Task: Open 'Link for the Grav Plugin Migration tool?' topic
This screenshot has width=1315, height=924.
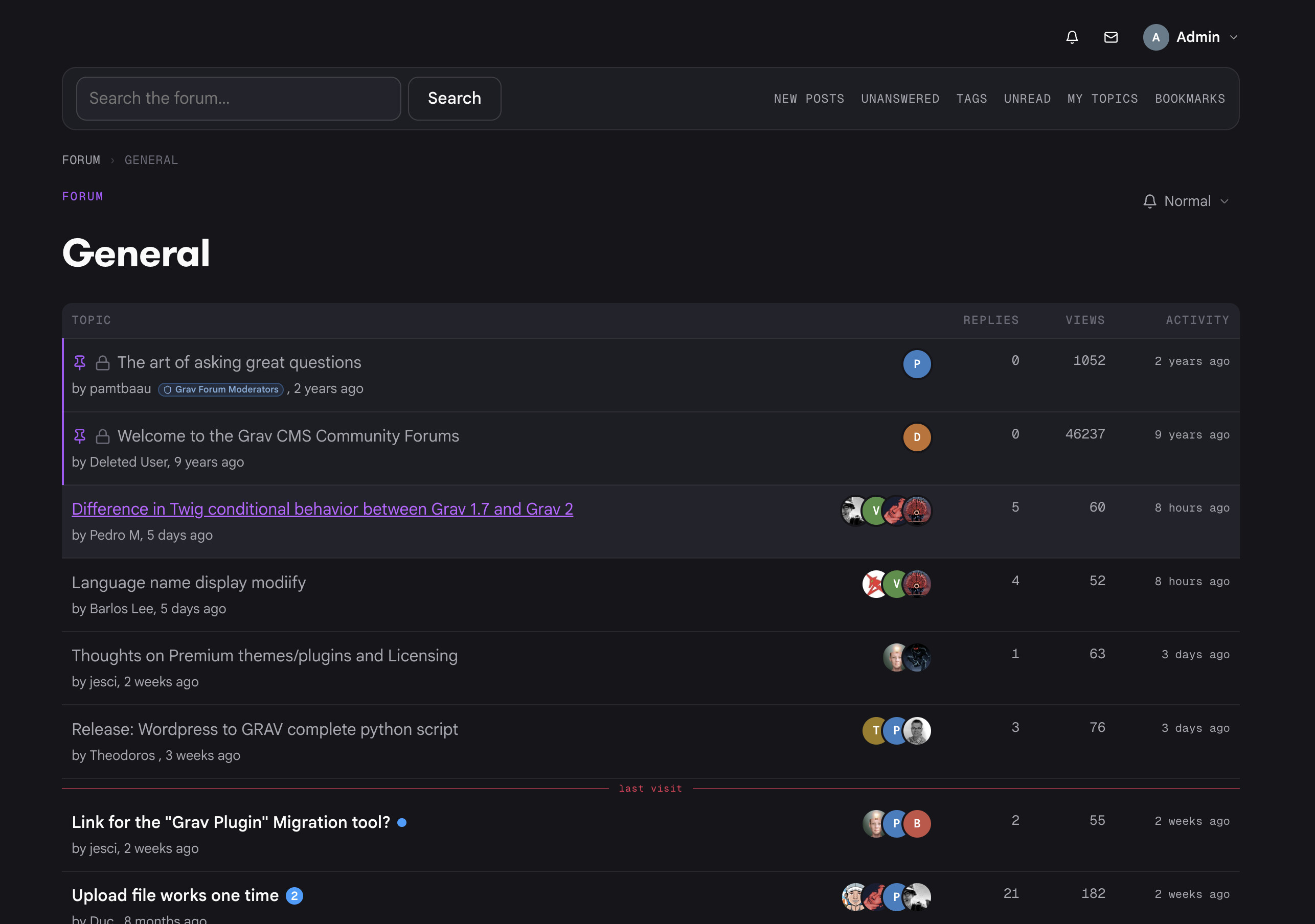Action: 231,823
